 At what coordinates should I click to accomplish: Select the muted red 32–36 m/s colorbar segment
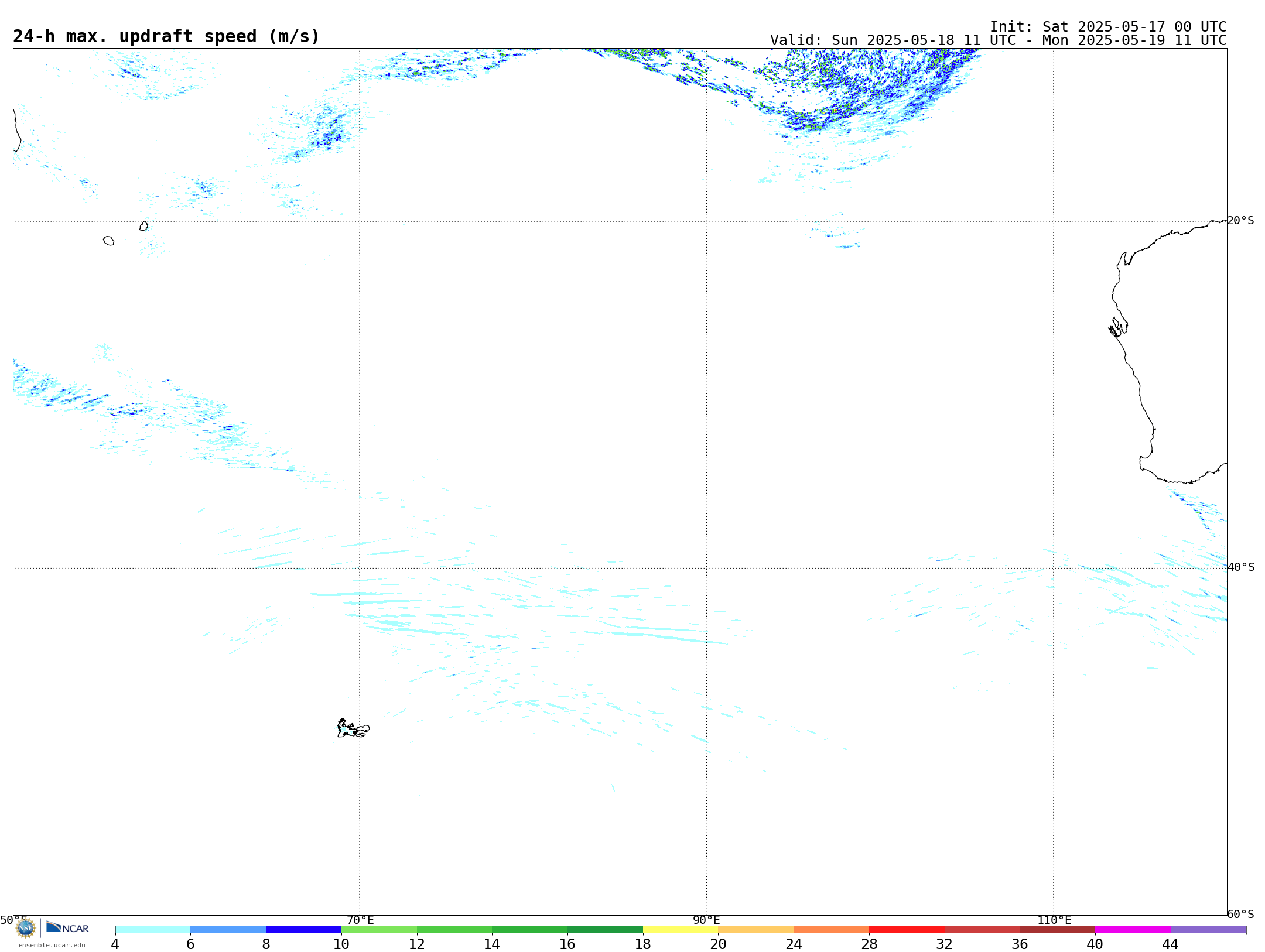coord(982,930)
